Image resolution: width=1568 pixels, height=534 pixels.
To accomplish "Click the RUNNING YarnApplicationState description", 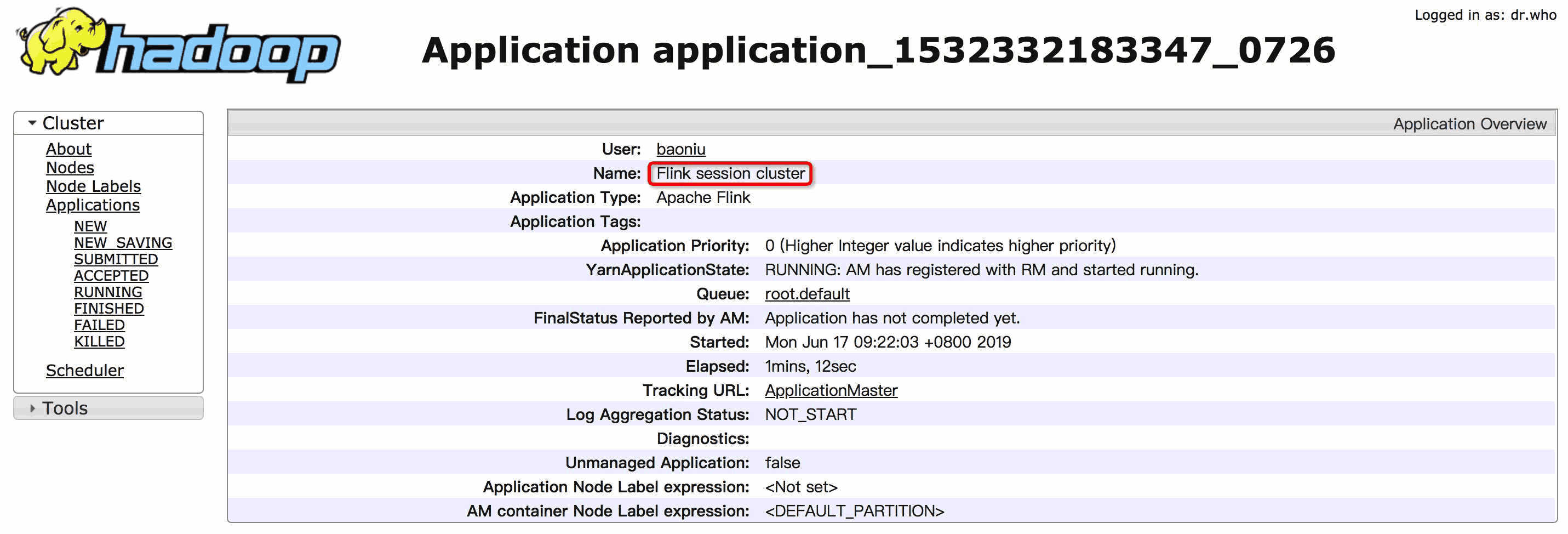I will pos(981,270).
